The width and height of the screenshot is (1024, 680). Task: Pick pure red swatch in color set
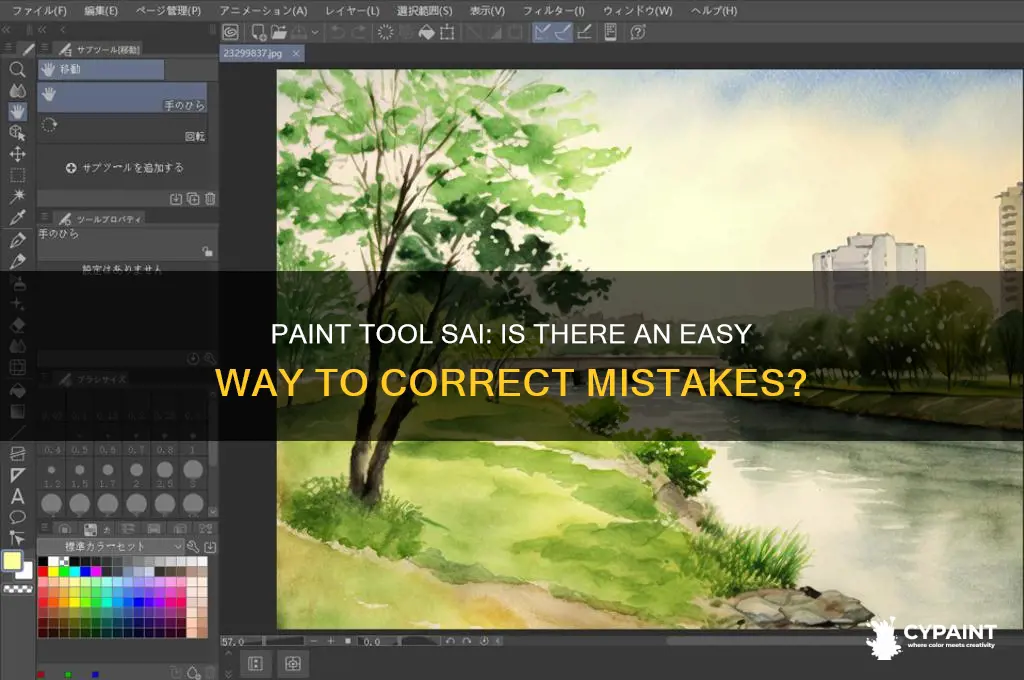(x=43, y=572)
